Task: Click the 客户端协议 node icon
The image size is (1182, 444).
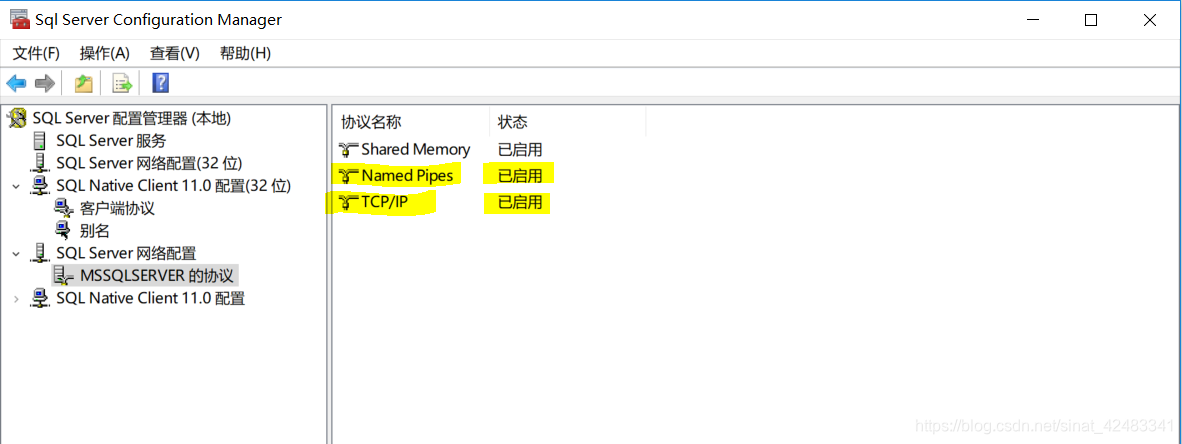Action: (64, 209)
